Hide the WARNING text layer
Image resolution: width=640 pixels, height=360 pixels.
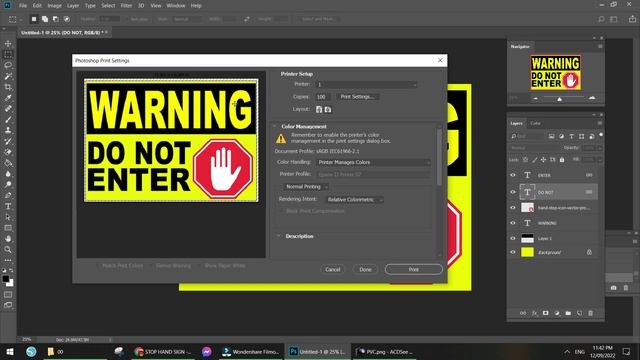coord(513,223)
